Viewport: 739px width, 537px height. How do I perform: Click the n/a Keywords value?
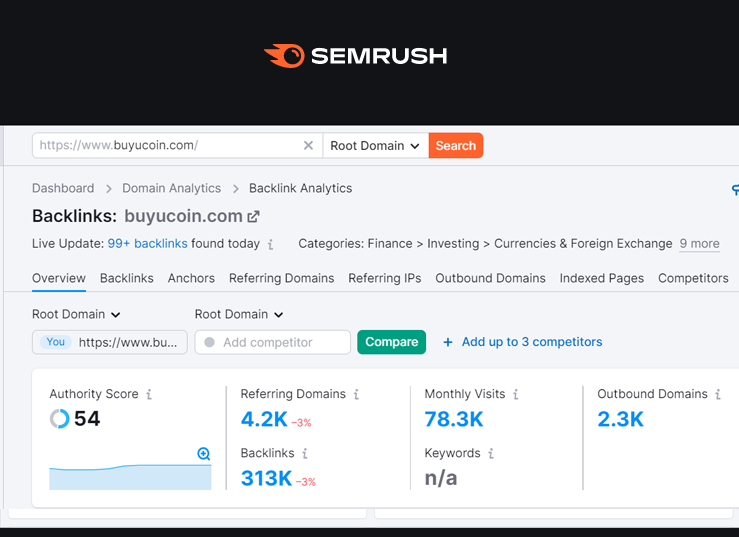(x=441, y=478)
